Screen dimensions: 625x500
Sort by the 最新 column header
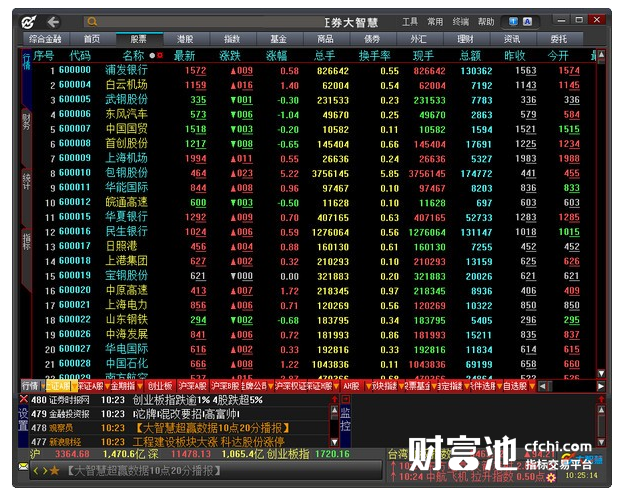185,56
